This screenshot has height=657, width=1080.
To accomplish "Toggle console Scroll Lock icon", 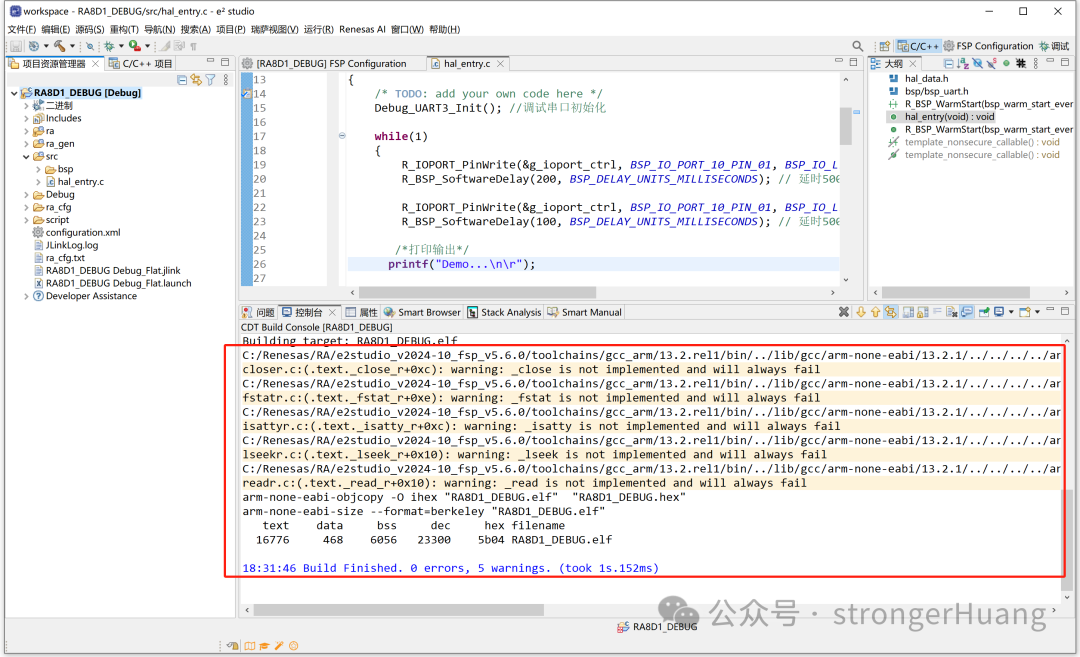I will pyautogui.click(x=923, y=312).
